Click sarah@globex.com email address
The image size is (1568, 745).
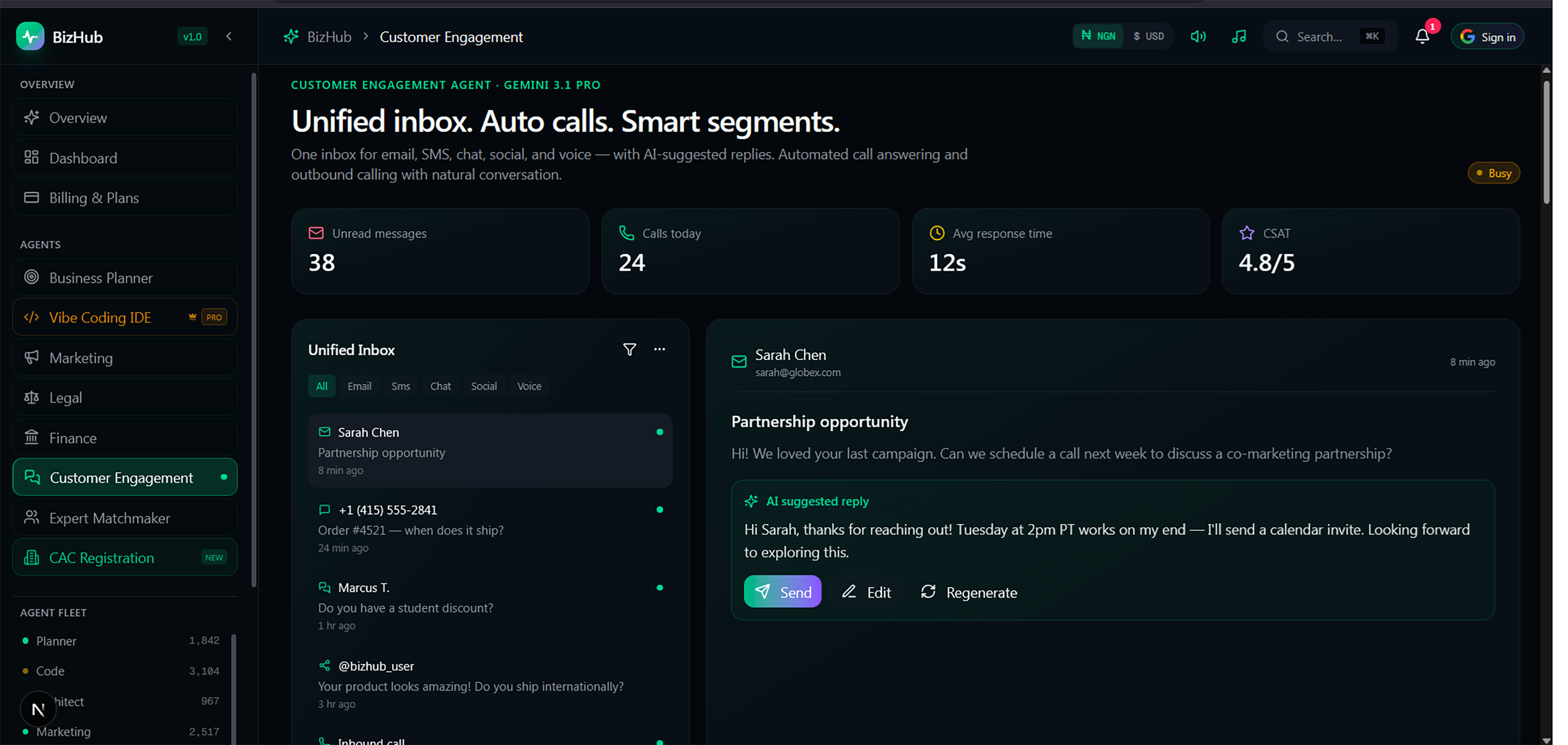[797, 372]
